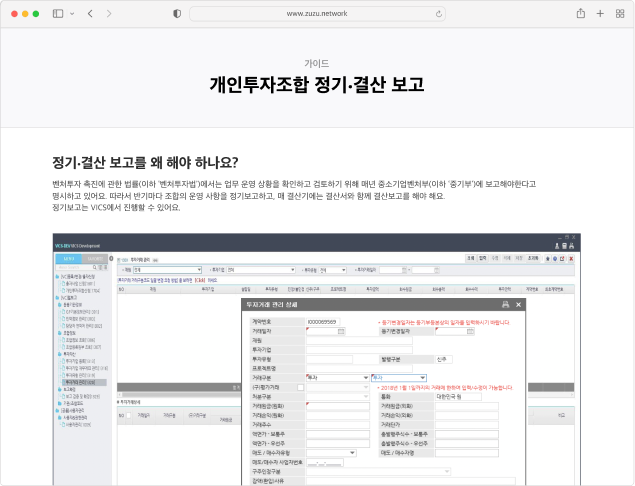Click the 개인투자조합 정기·결산 보고 heading
This screenshot has height=486, width=635.
pos(317,84)
